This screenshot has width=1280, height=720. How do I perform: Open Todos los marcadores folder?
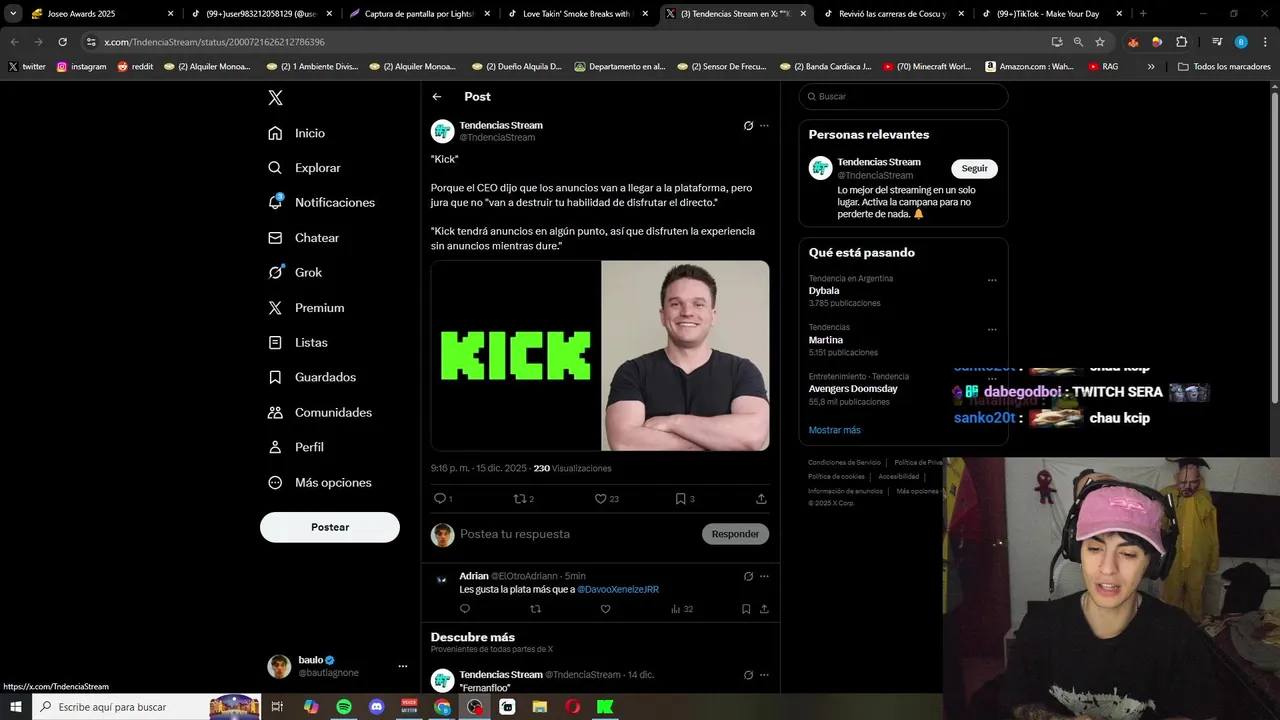[x=1224, y=67]
